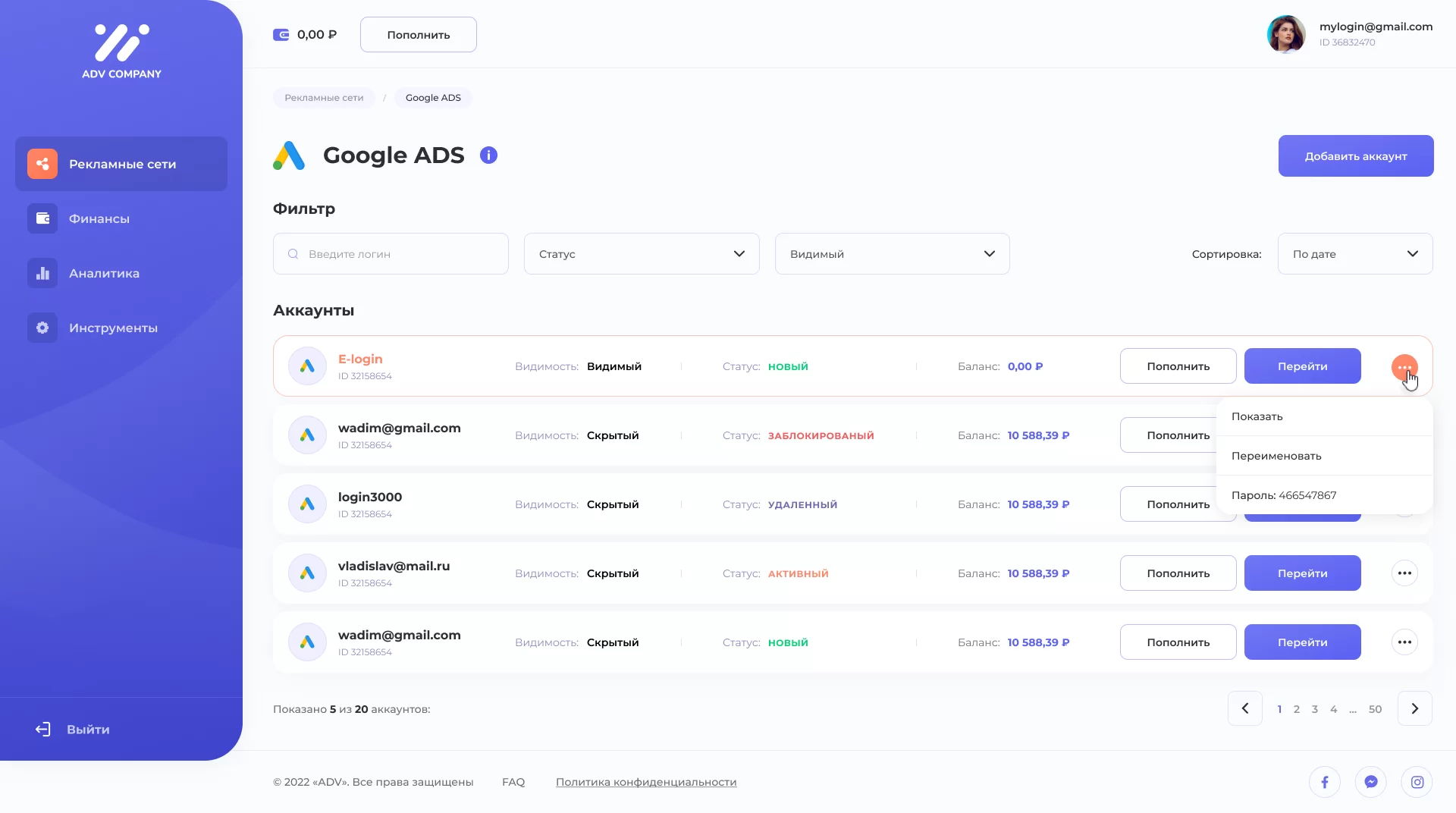Screen dimensions: 1456x813
Task: Click Перейти for vladislav@mail.ru account
Action: tap(1303, 573)
